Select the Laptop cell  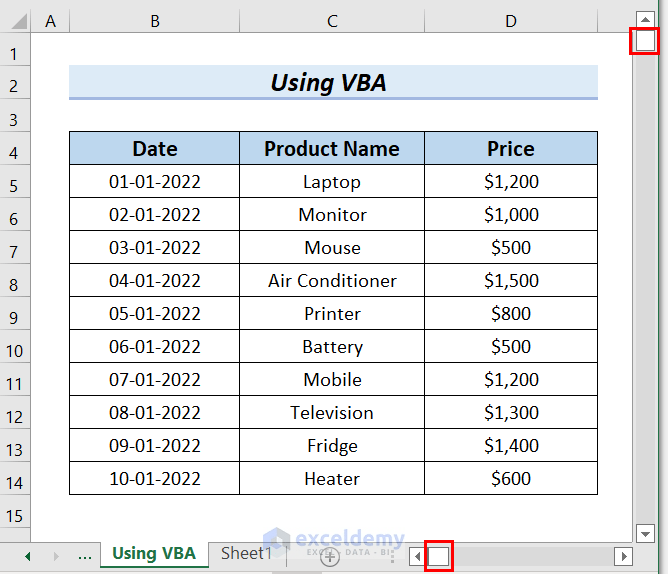332,182
